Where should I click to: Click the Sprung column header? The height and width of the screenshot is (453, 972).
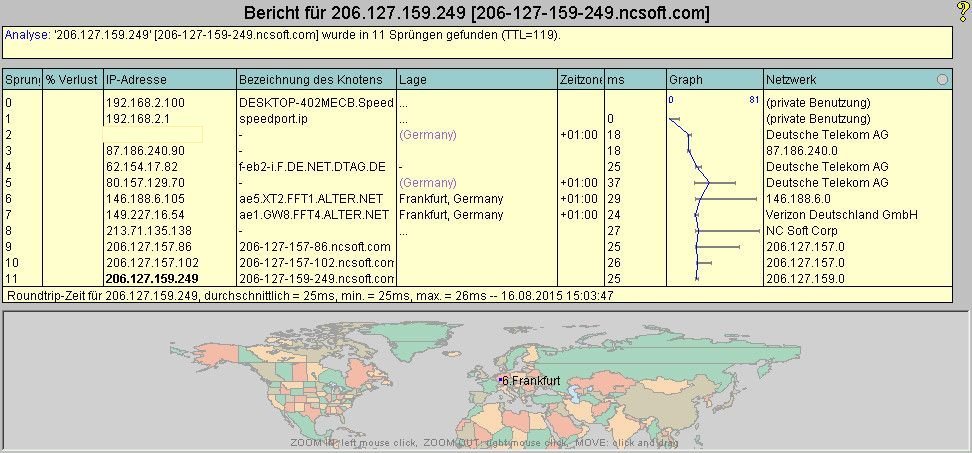pos(22,79)
